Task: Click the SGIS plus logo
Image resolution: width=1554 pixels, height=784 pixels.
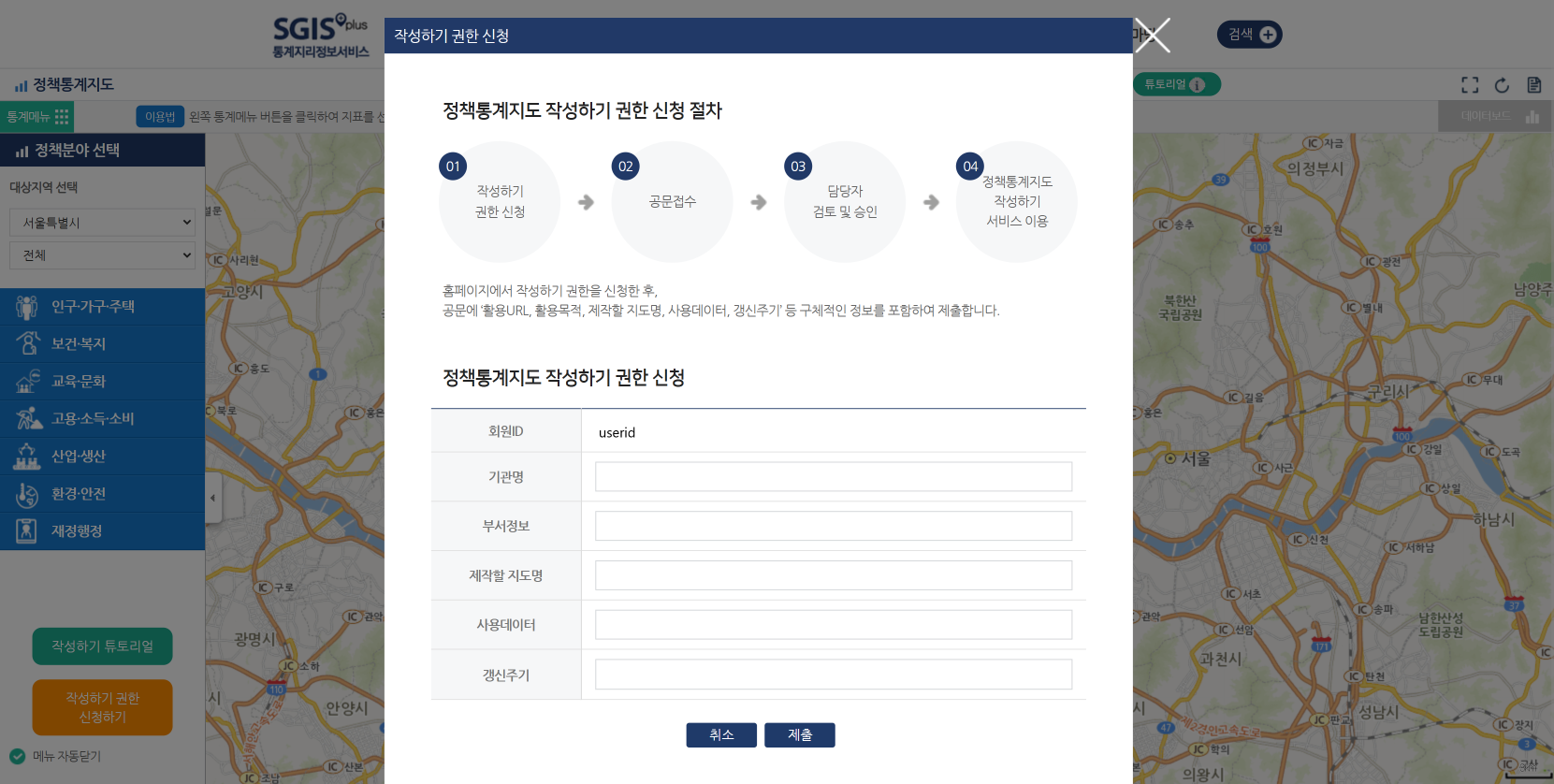Action: tap(321, 36)
